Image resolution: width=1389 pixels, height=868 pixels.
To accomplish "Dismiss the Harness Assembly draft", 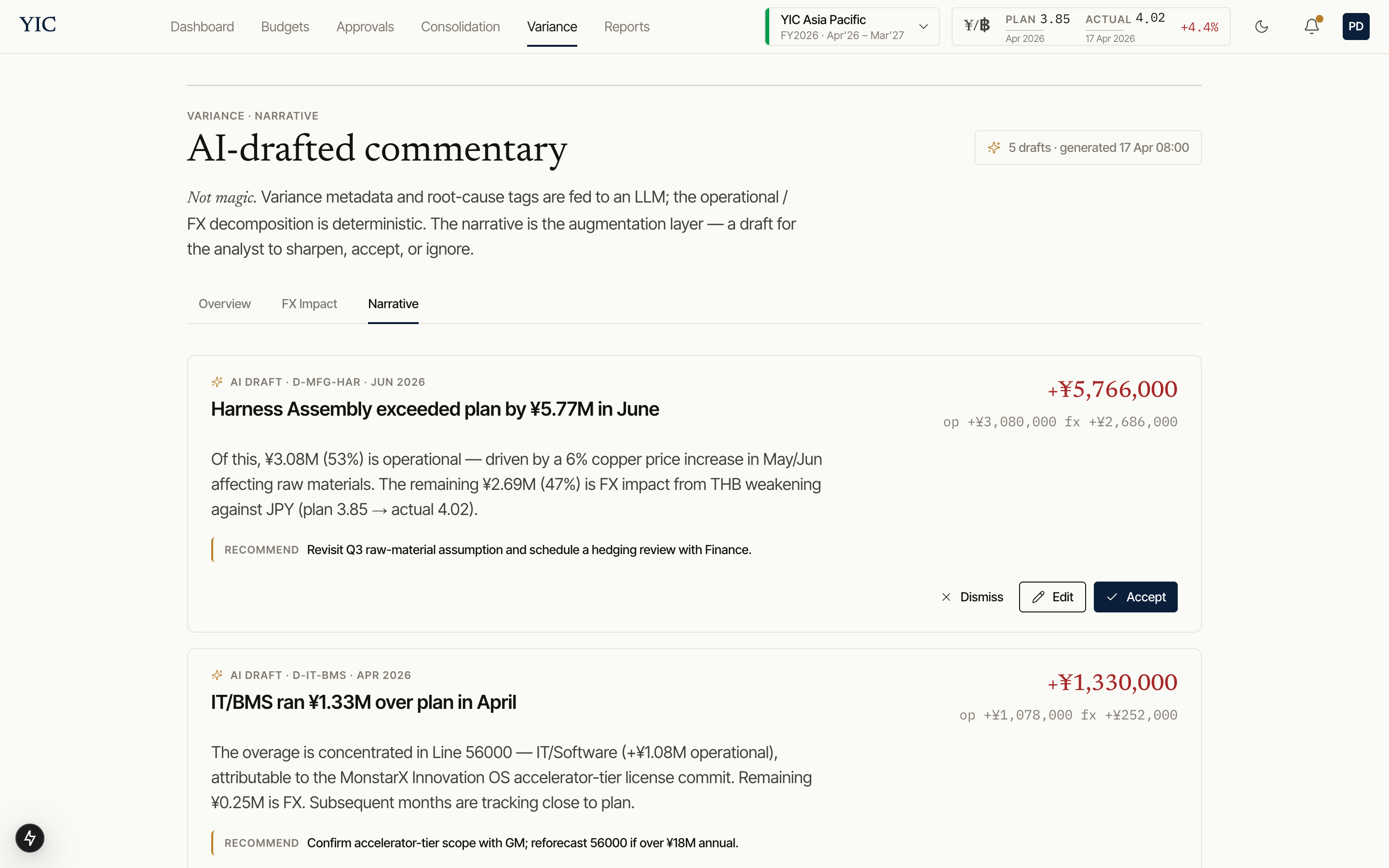I will (972, 597).
